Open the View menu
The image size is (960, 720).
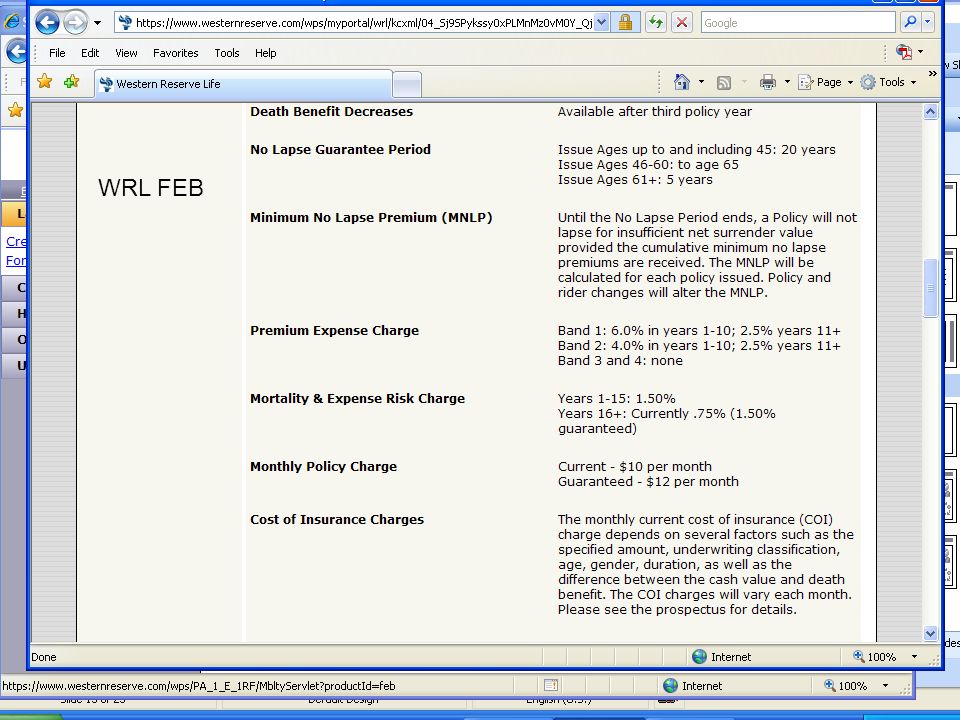(x=126, y=53)
